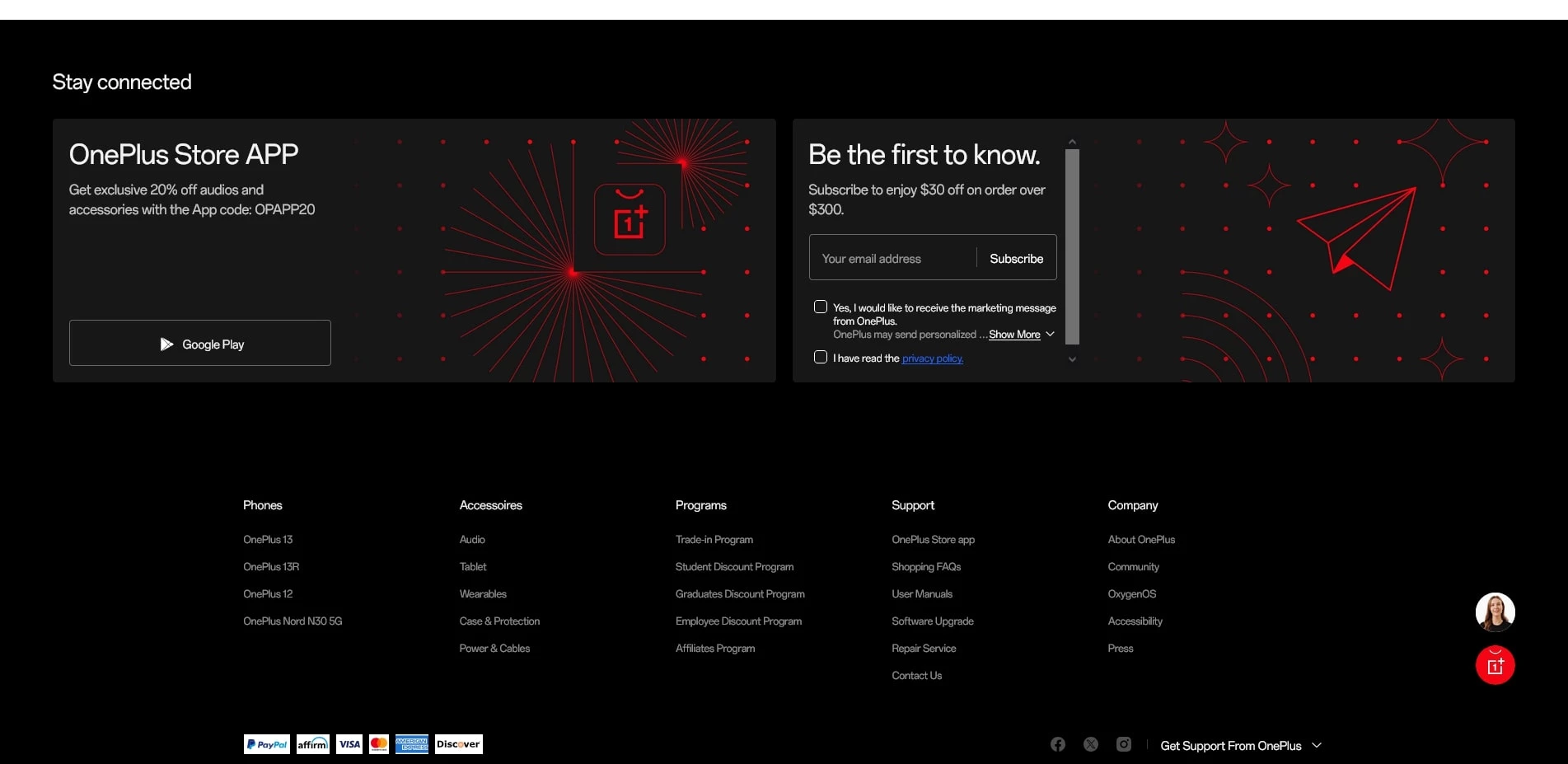This screenshot has height=764, width=1568.
Task: Click the Affirm payment option
Action: pos(312,743)
